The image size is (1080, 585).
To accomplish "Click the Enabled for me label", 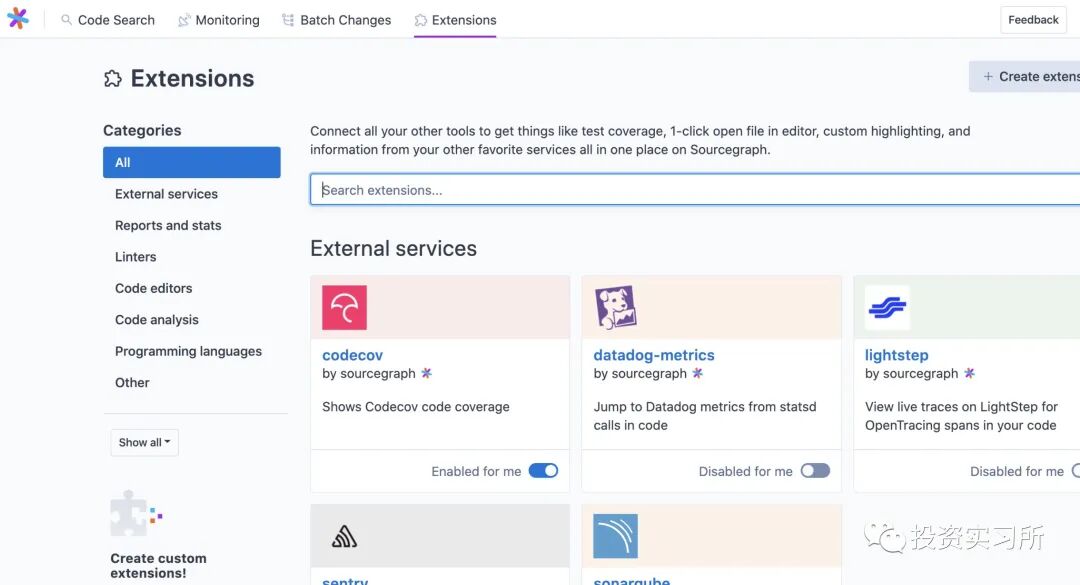I will [x=477, y=471].
